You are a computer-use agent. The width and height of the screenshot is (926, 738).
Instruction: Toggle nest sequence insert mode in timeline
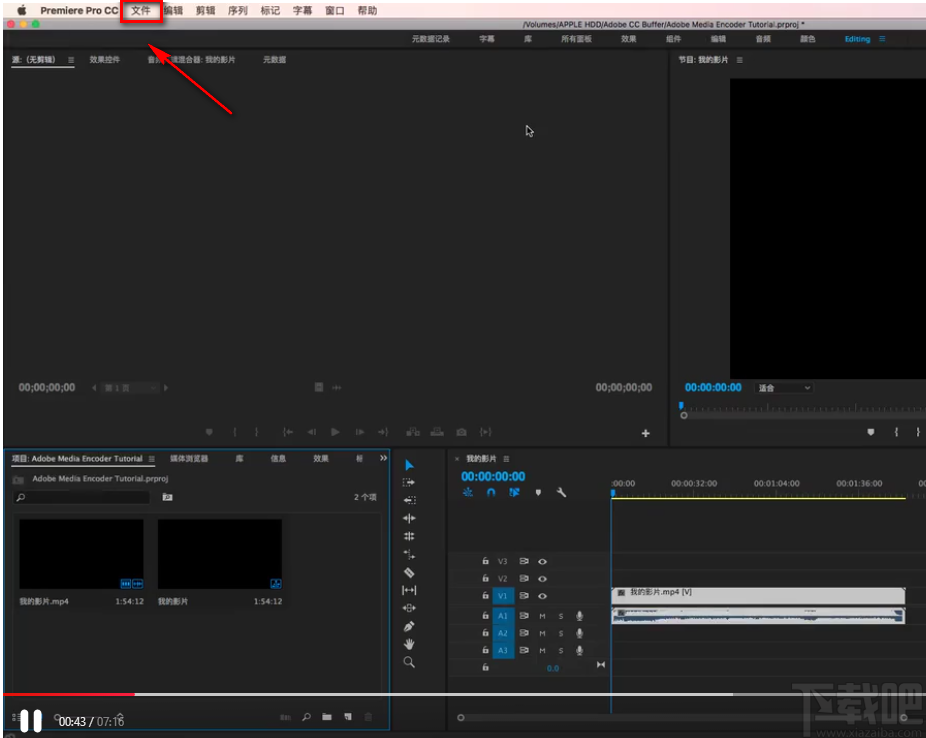pyautogui.click(x=467, y=492)
